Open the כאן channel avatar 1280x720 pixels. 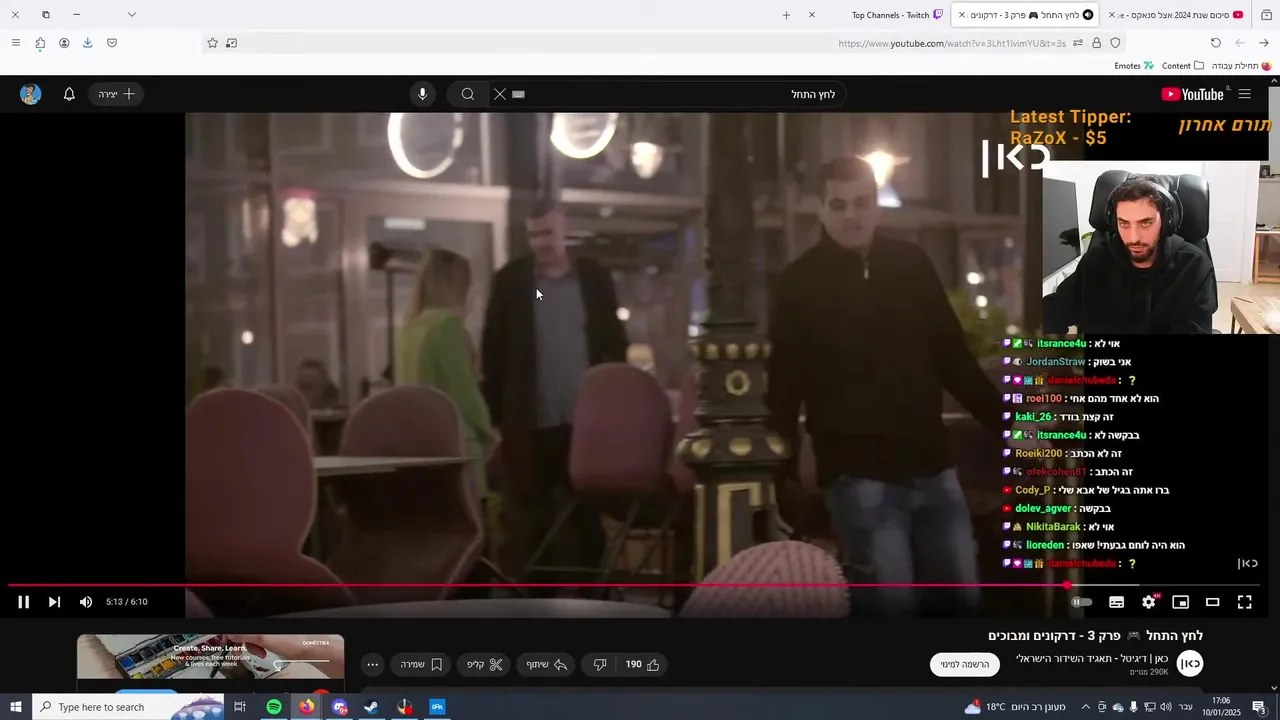coord(1190,663)
